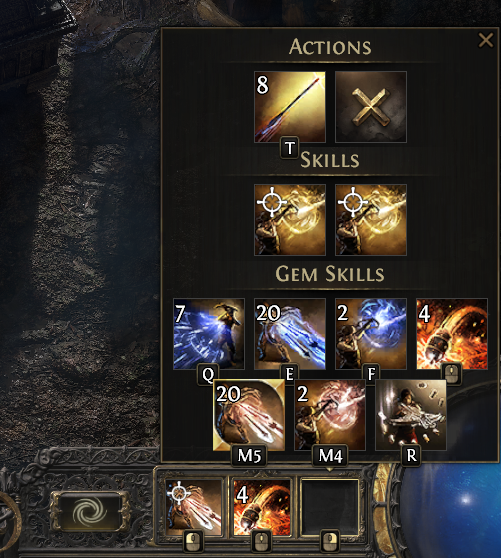Click the M5 keybind label

click(x=249, y=456)
